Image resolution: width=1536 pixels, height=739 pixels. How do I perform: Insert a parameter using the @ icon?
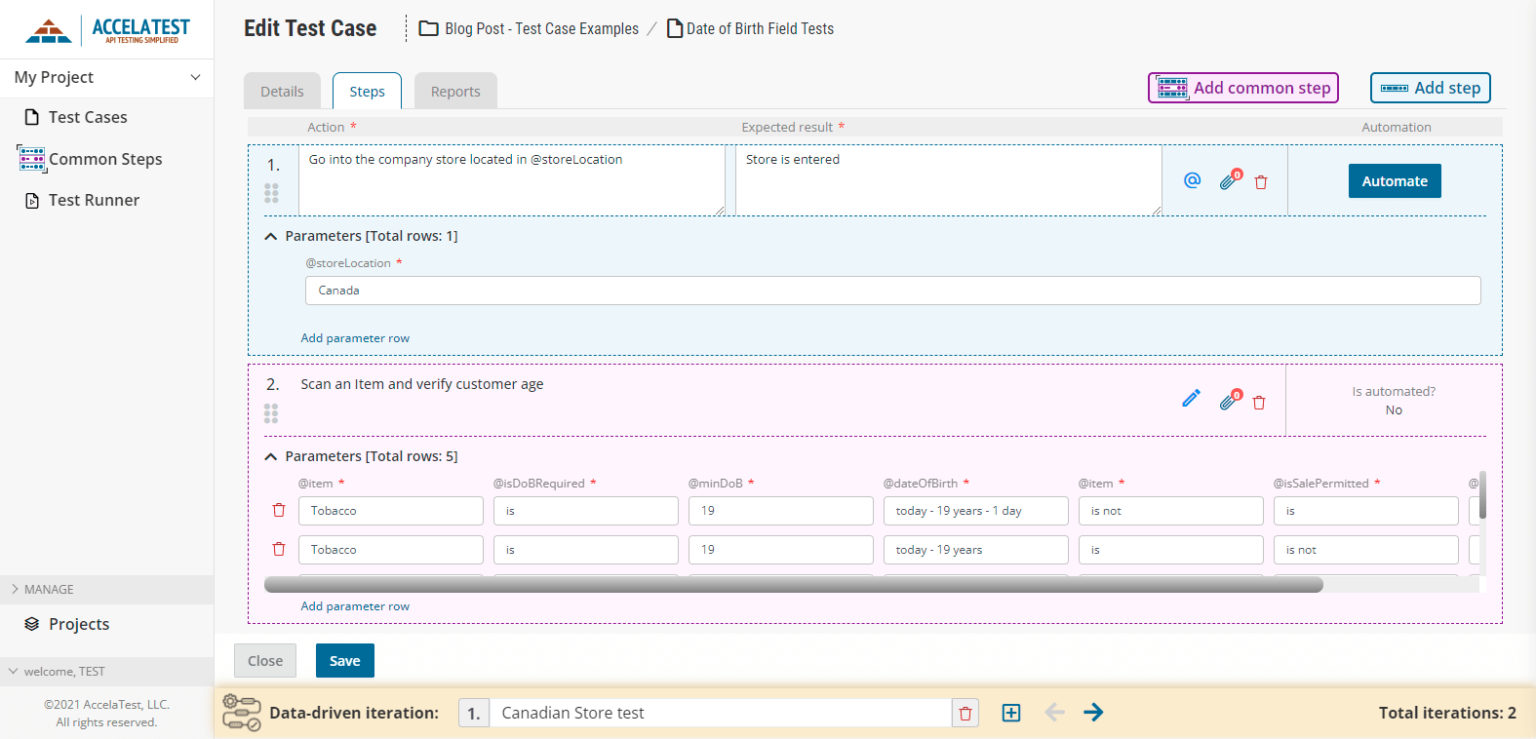click(1191, 180)
